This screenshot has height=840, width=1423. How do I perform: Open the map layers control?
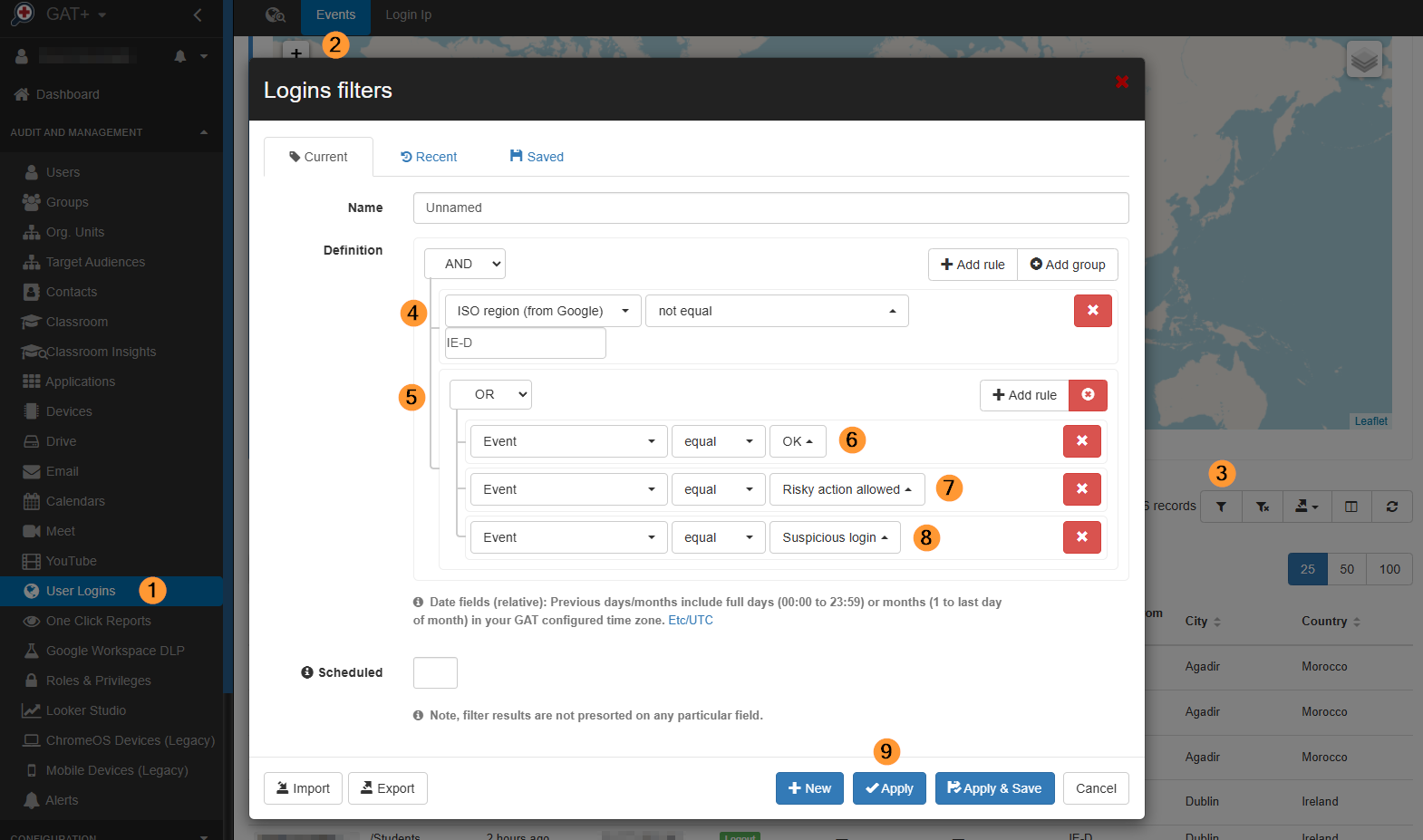tap(1364, 60)
